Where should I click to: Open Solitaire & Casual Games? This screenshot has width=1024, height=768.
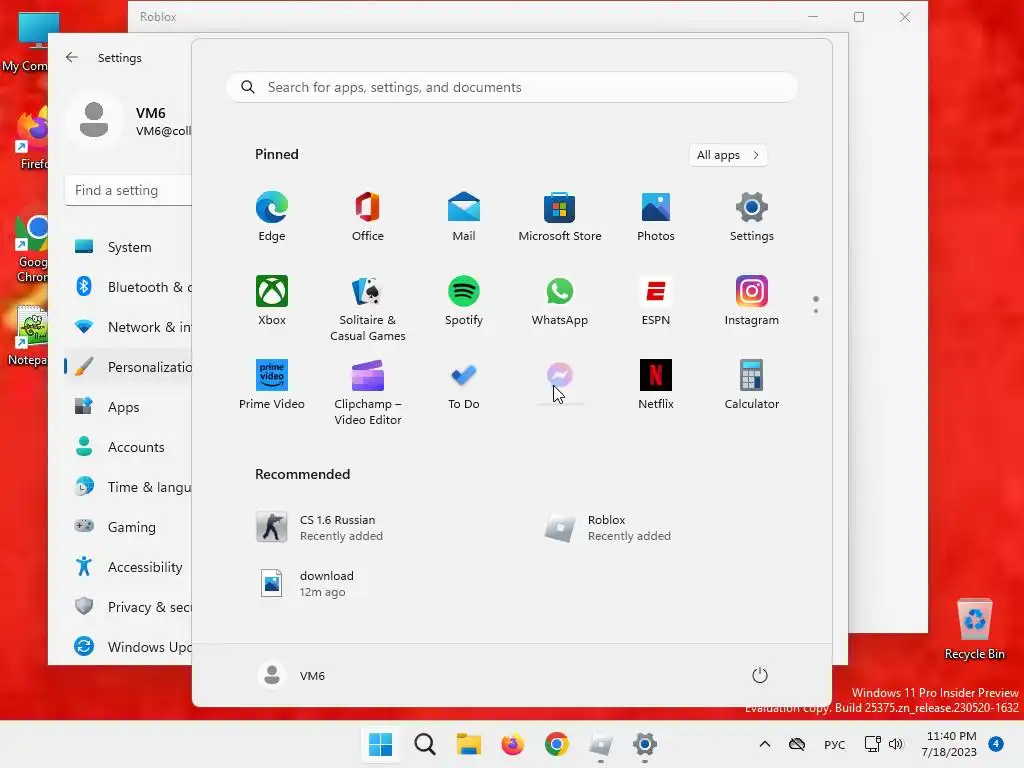coord(368,308)
